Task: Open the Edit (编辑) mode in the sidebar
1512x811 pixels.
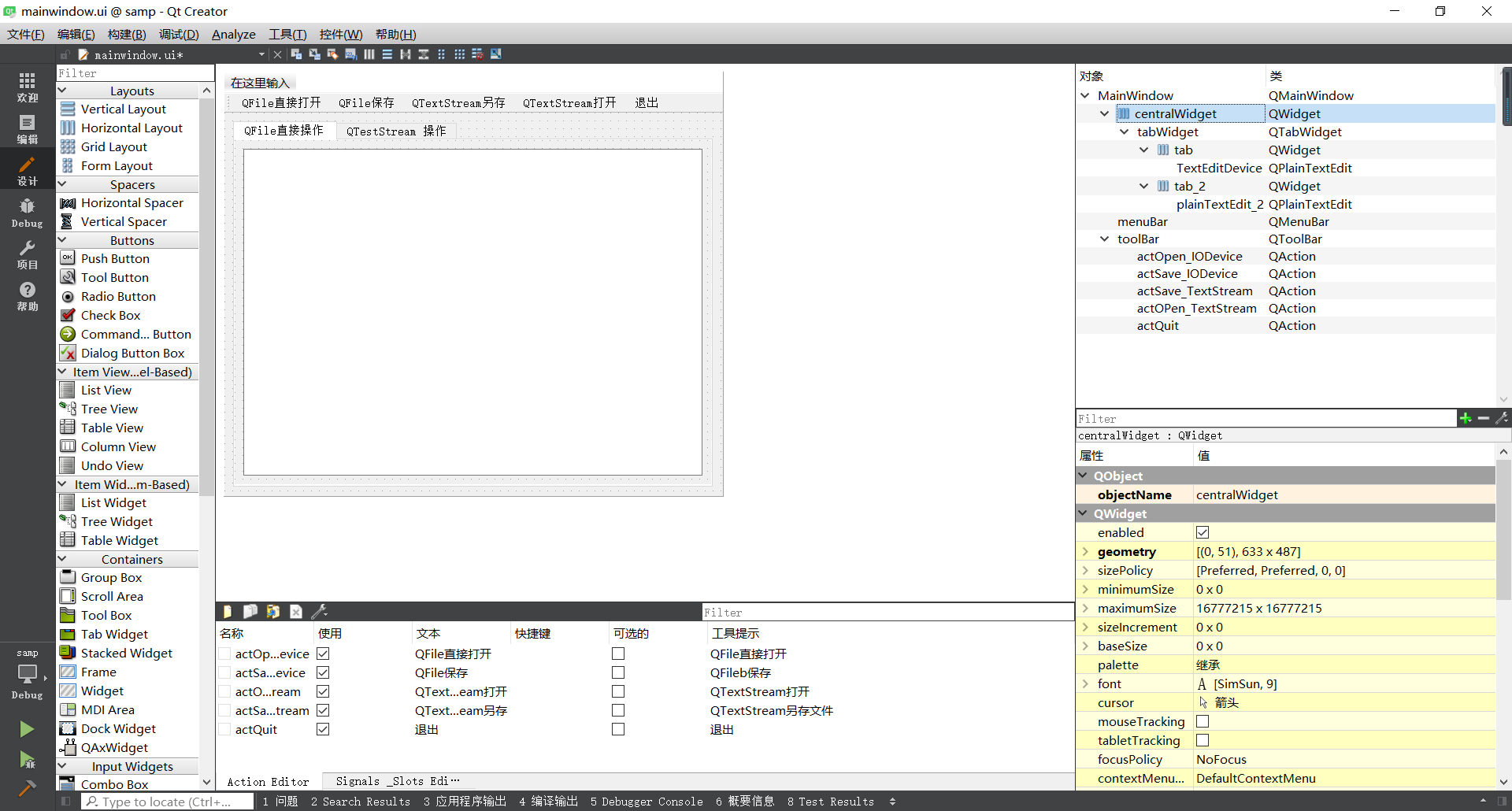Action: tap(28, 129)
